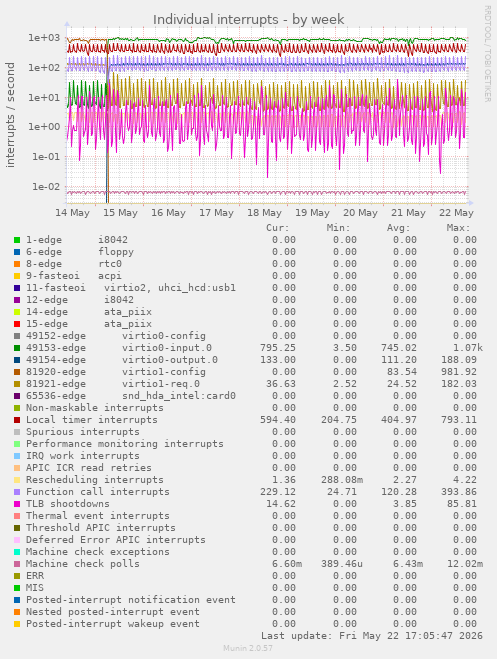497x659 pixels.
Task: Click the dark red Local timer interrupts swatch
Action: pyautogui.click(x=17, y=420)
